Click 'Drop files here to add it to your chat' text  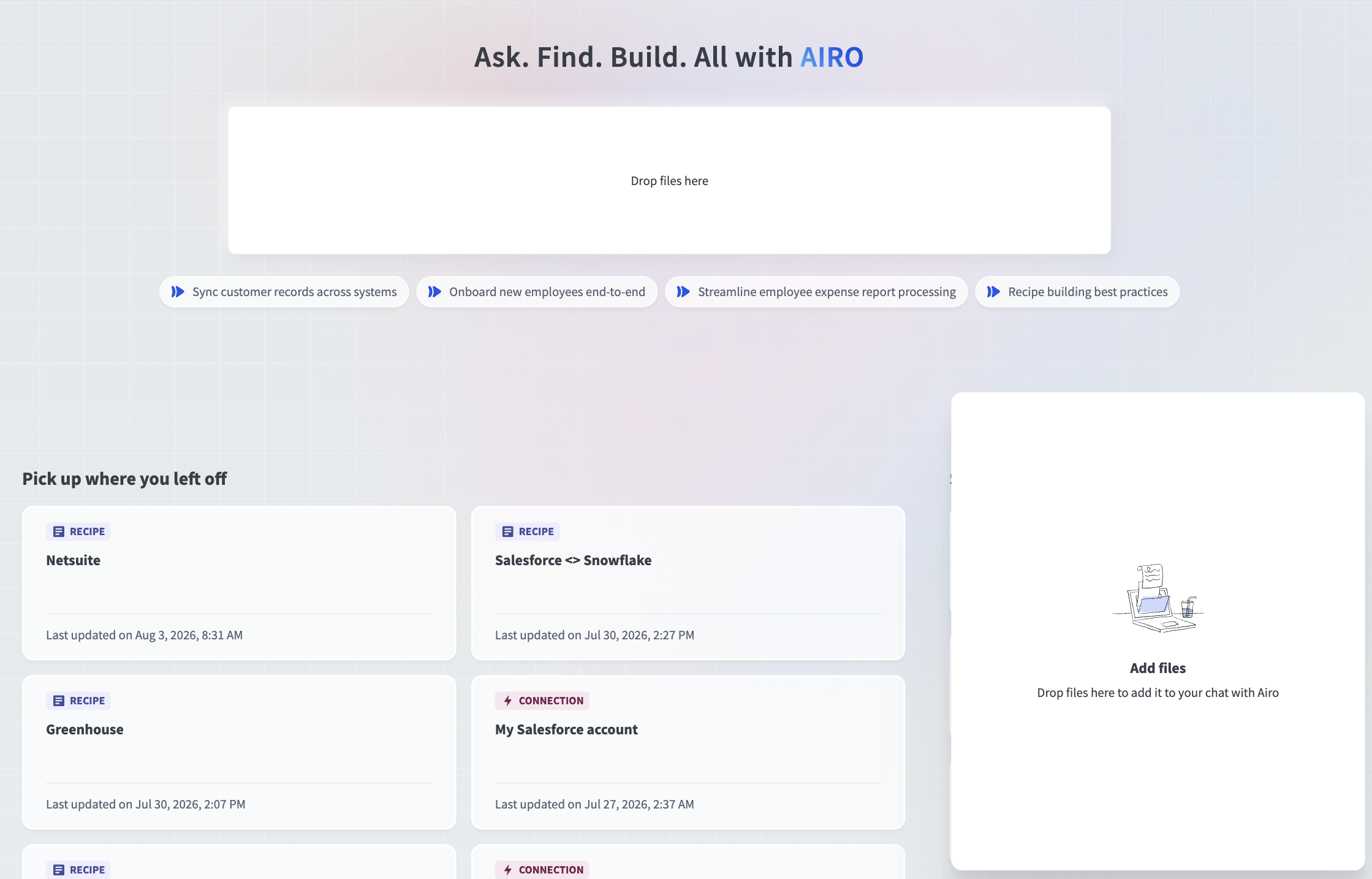coord(1158,693)
